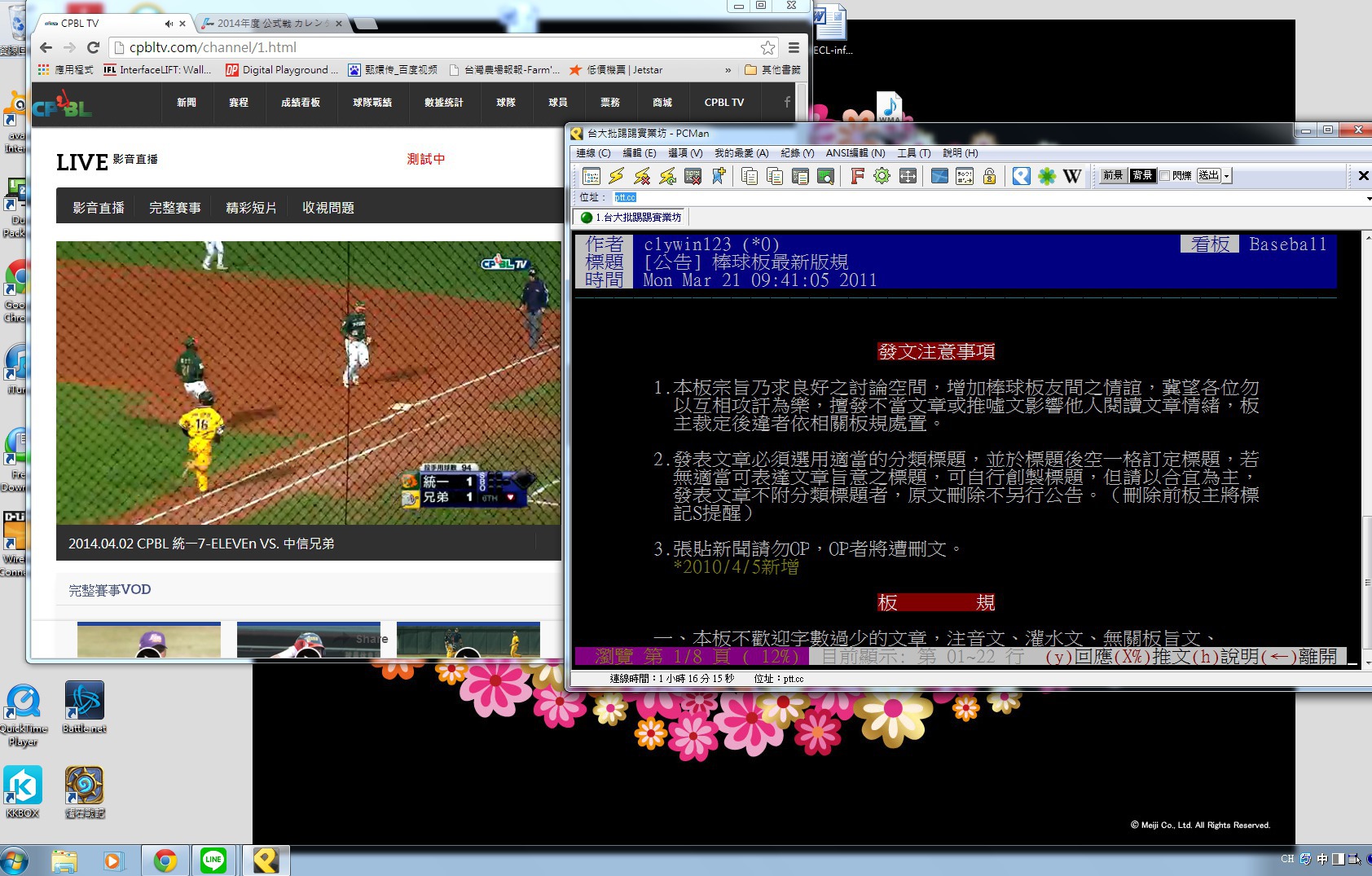Click the first copy icon in PCMan toolbar
The height and width of the screenshot is (876, 1372).
(750, 176)
